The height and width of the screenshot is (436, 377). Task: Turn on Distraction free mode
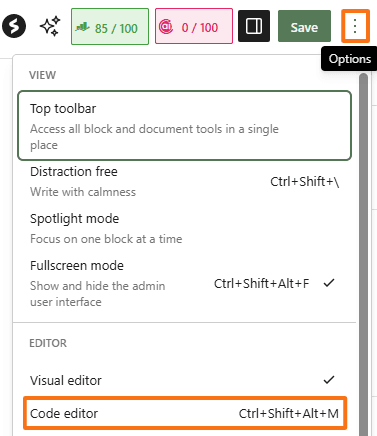185,182
